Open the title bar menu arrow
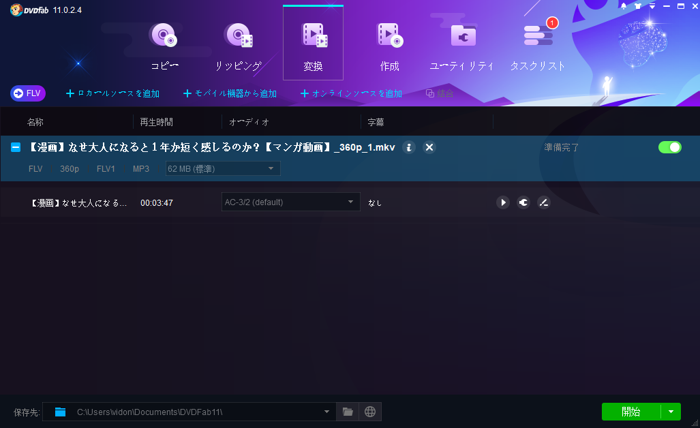 tap(652, 6)
